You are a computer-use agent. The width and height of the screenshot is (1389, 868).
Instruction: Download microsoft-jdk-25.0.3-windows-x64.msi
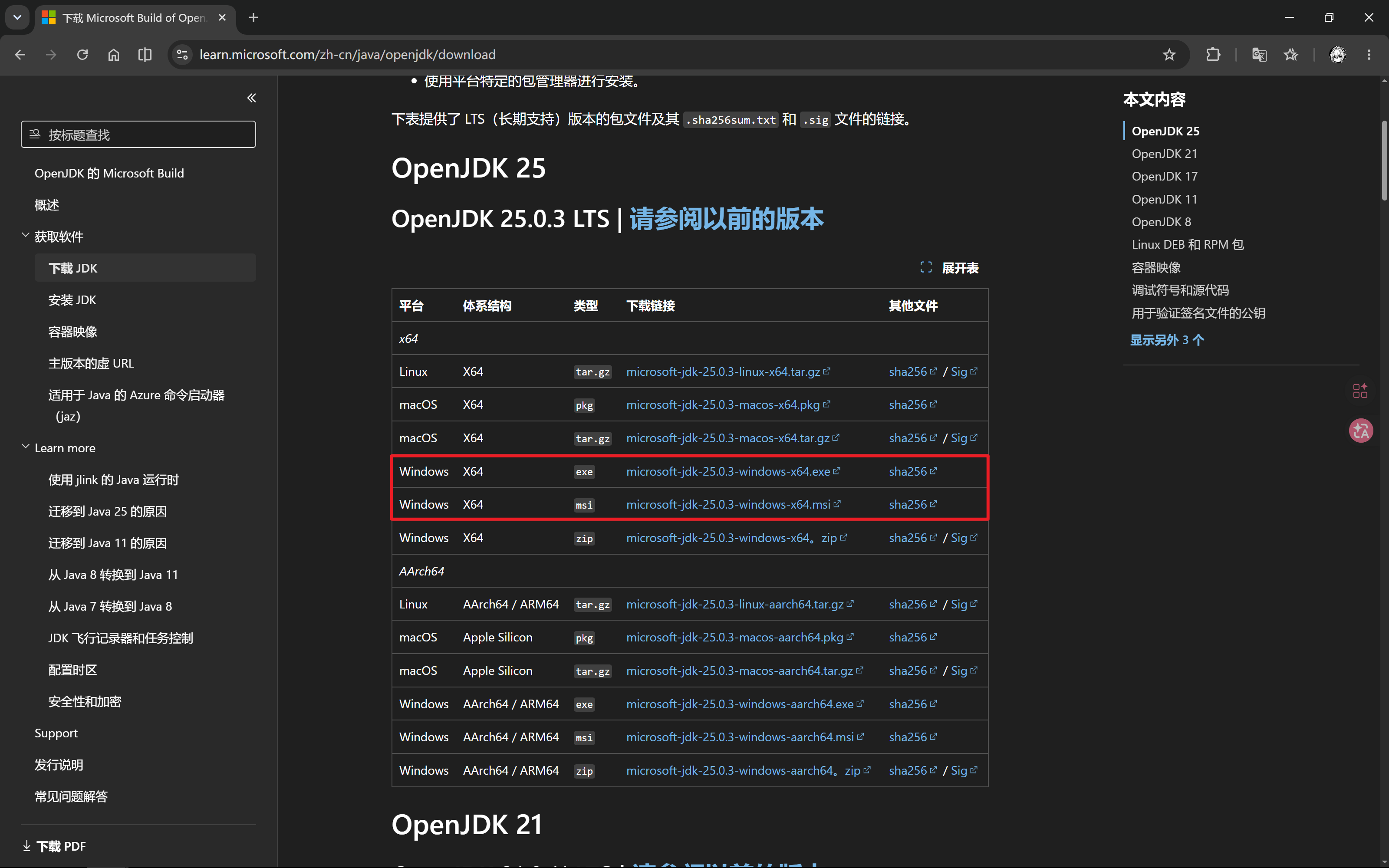click(x=734, y=505)
